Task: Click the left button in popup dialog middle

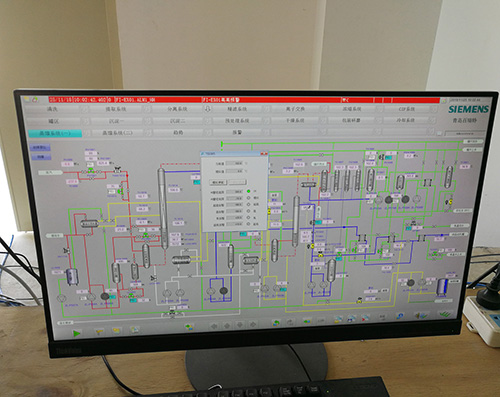Action: tap(218, 182)
